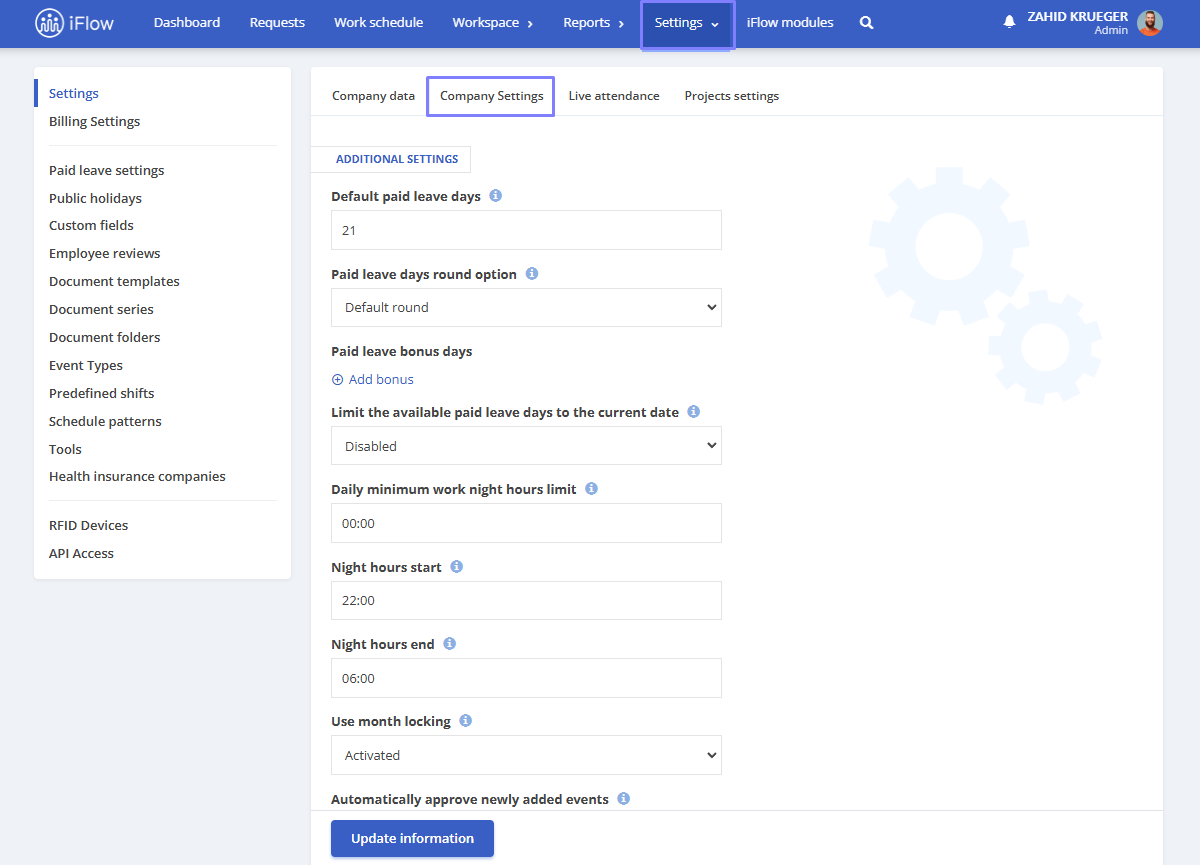Select the Company Settings tab

point(491,96)
